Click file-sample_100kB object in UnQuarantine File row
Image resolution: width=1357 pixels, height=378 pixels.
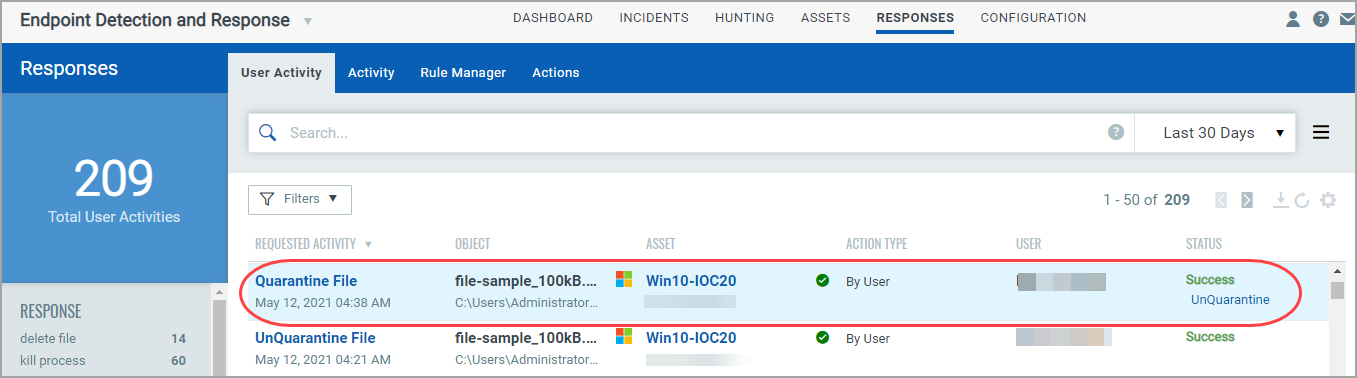point(526,338)
